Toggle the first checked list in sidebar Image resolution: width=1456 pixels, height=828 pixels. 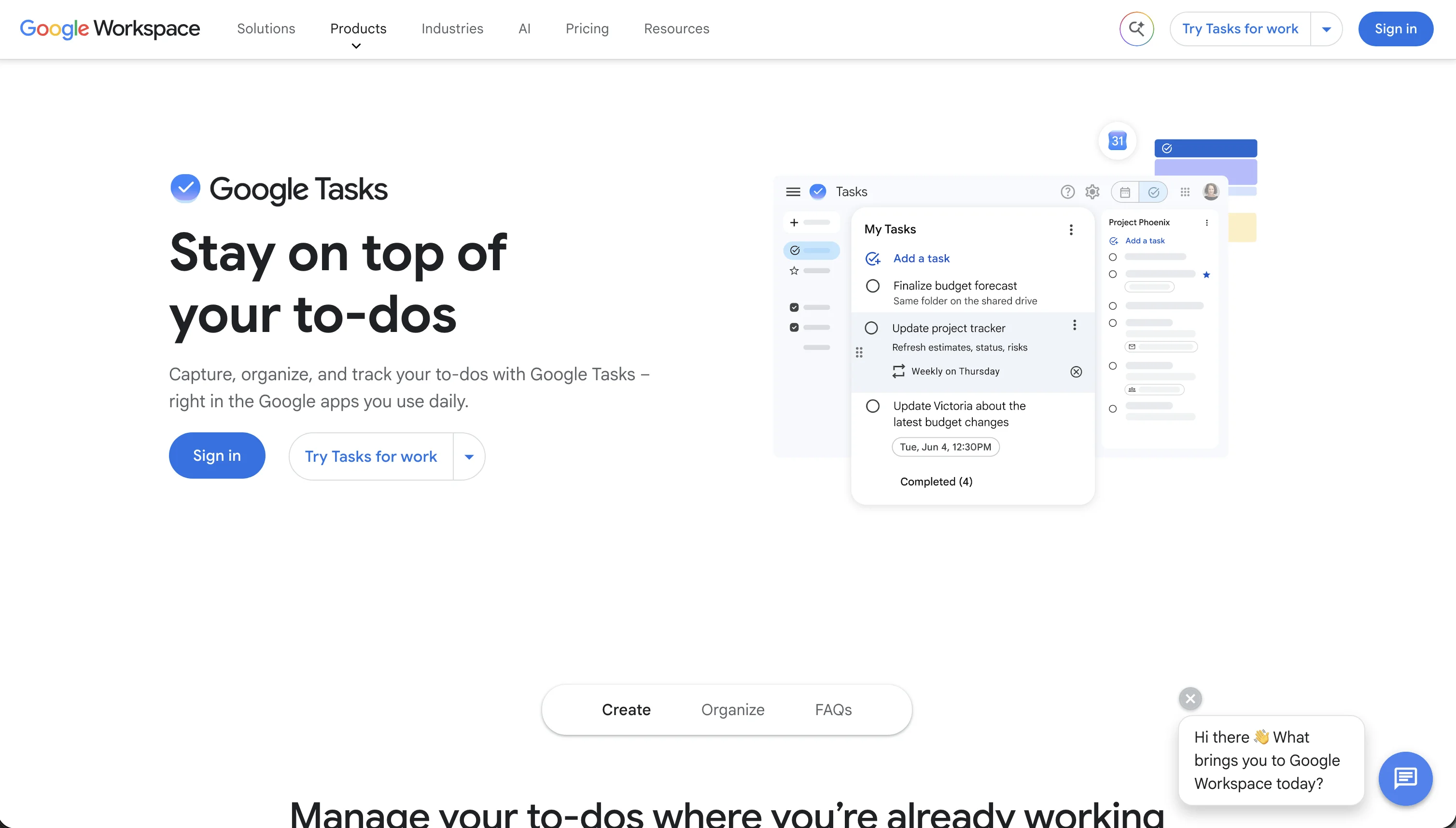[x=794, y=307]
